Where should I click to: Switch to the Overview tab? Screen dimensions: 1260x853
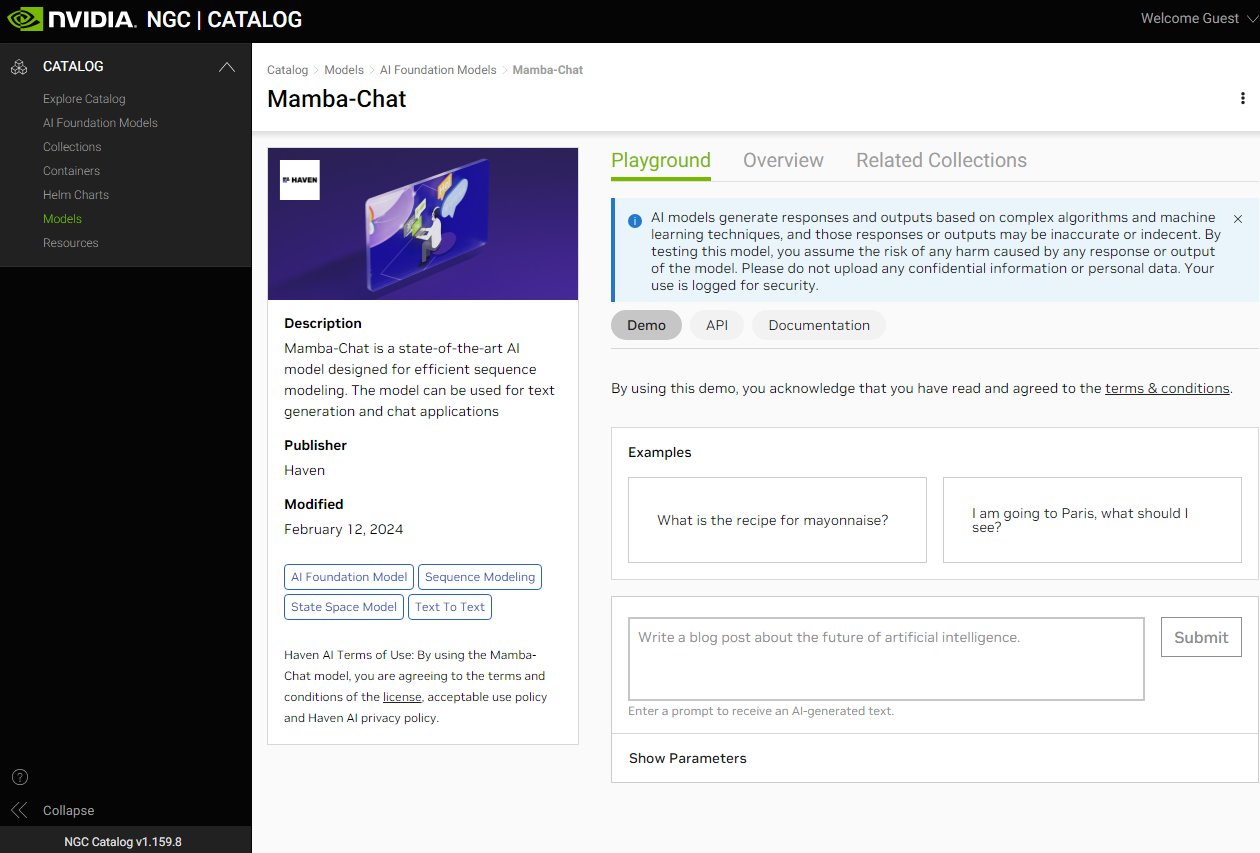783,161
